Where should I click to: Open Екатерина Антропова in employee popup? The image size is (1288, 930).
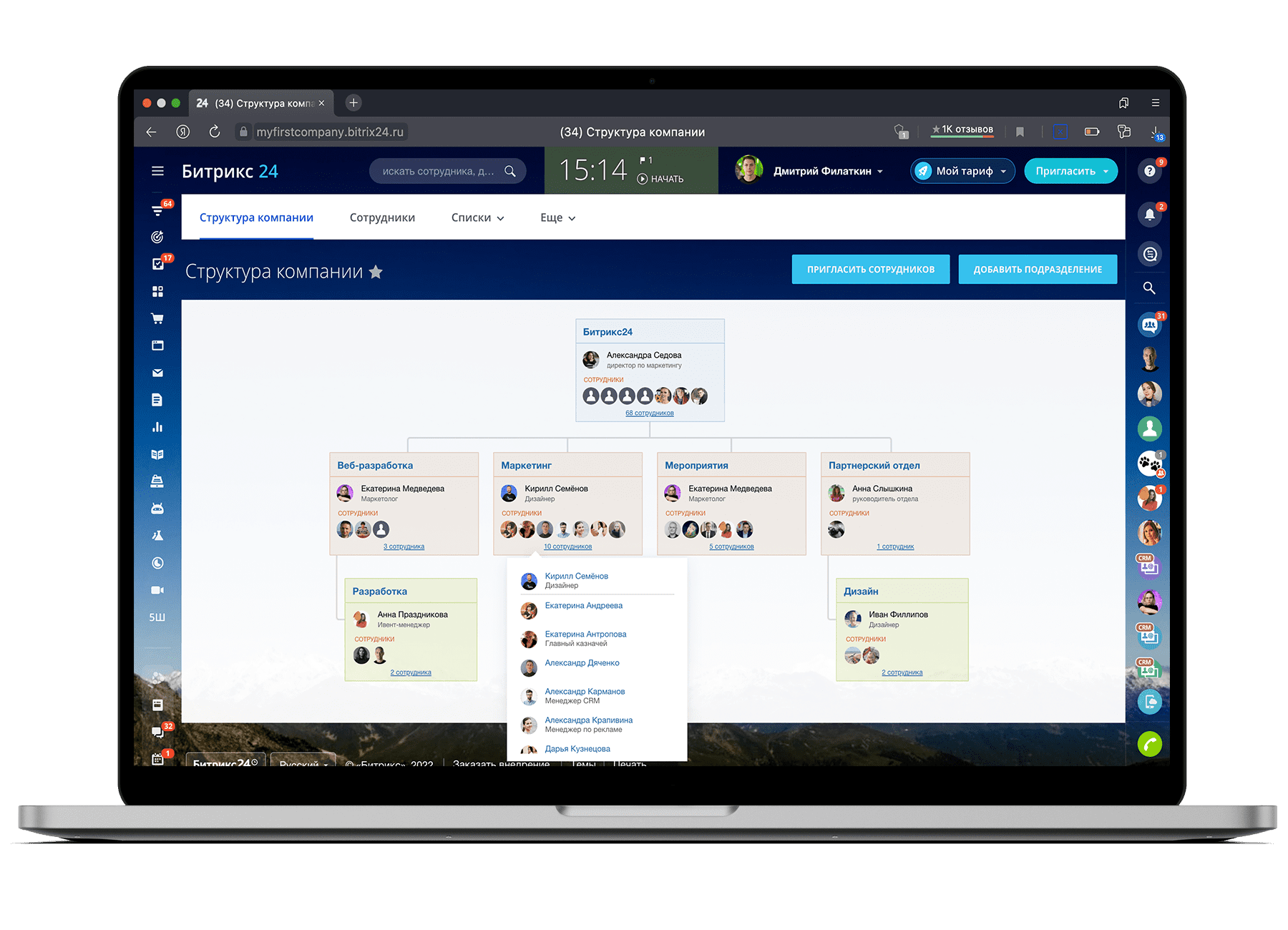click(585, 635)
